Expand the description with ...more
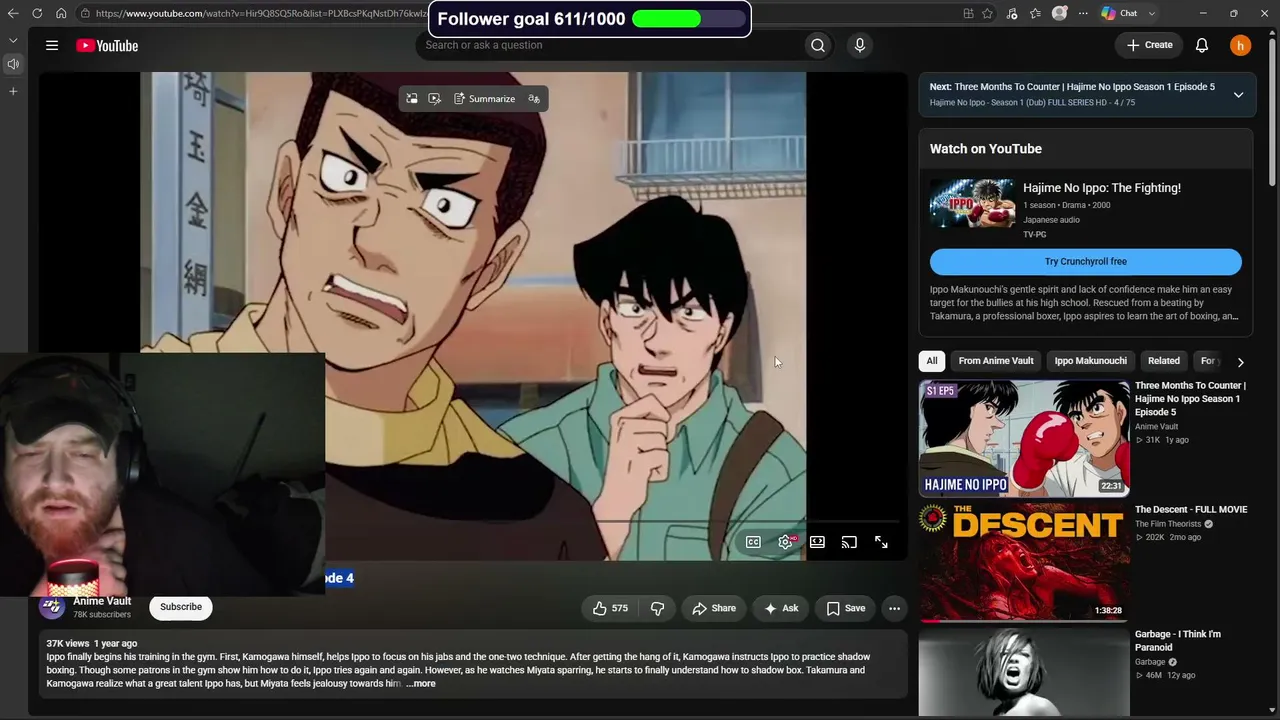The width and height of the screenshot is (1280, 720). 421,684
